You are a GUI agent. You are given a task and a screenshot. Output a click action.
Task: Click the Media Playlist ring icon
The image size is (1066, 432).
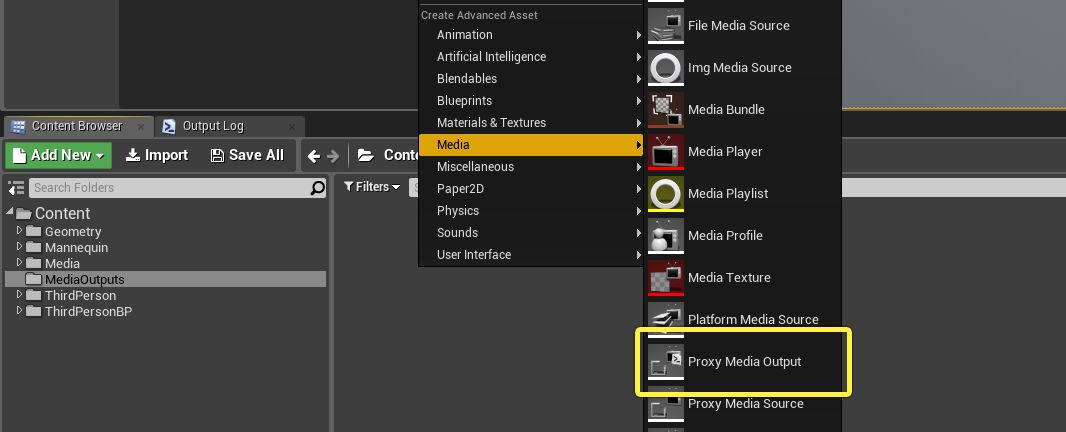click(666, 194)
